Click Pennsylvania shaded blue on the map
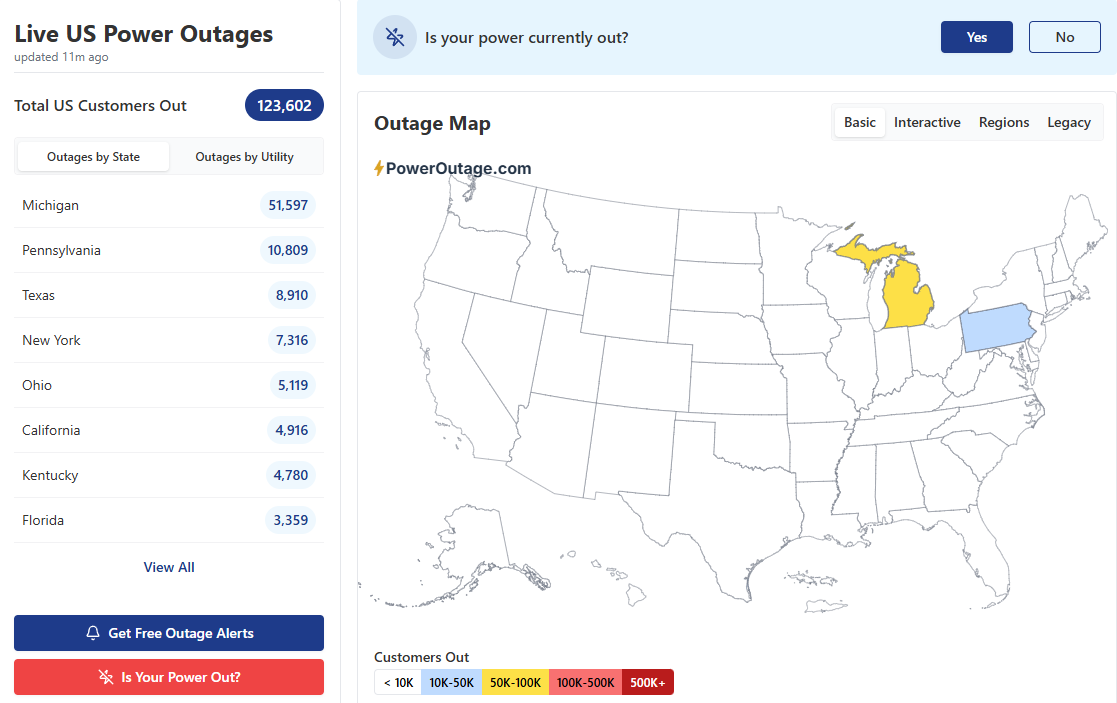 coord(996,328)
